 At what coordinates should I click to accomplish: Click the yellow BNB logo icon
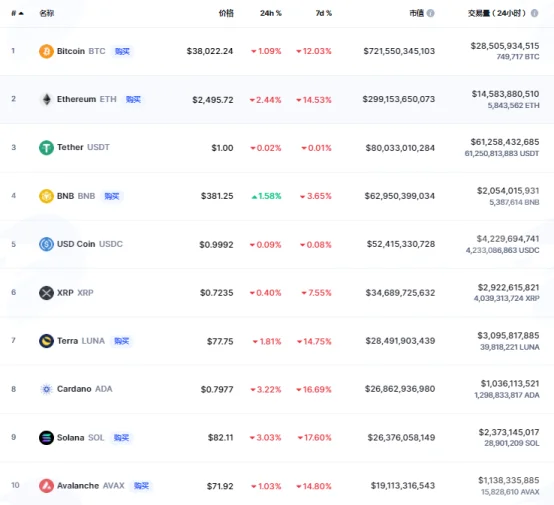[x=46, y=196]
